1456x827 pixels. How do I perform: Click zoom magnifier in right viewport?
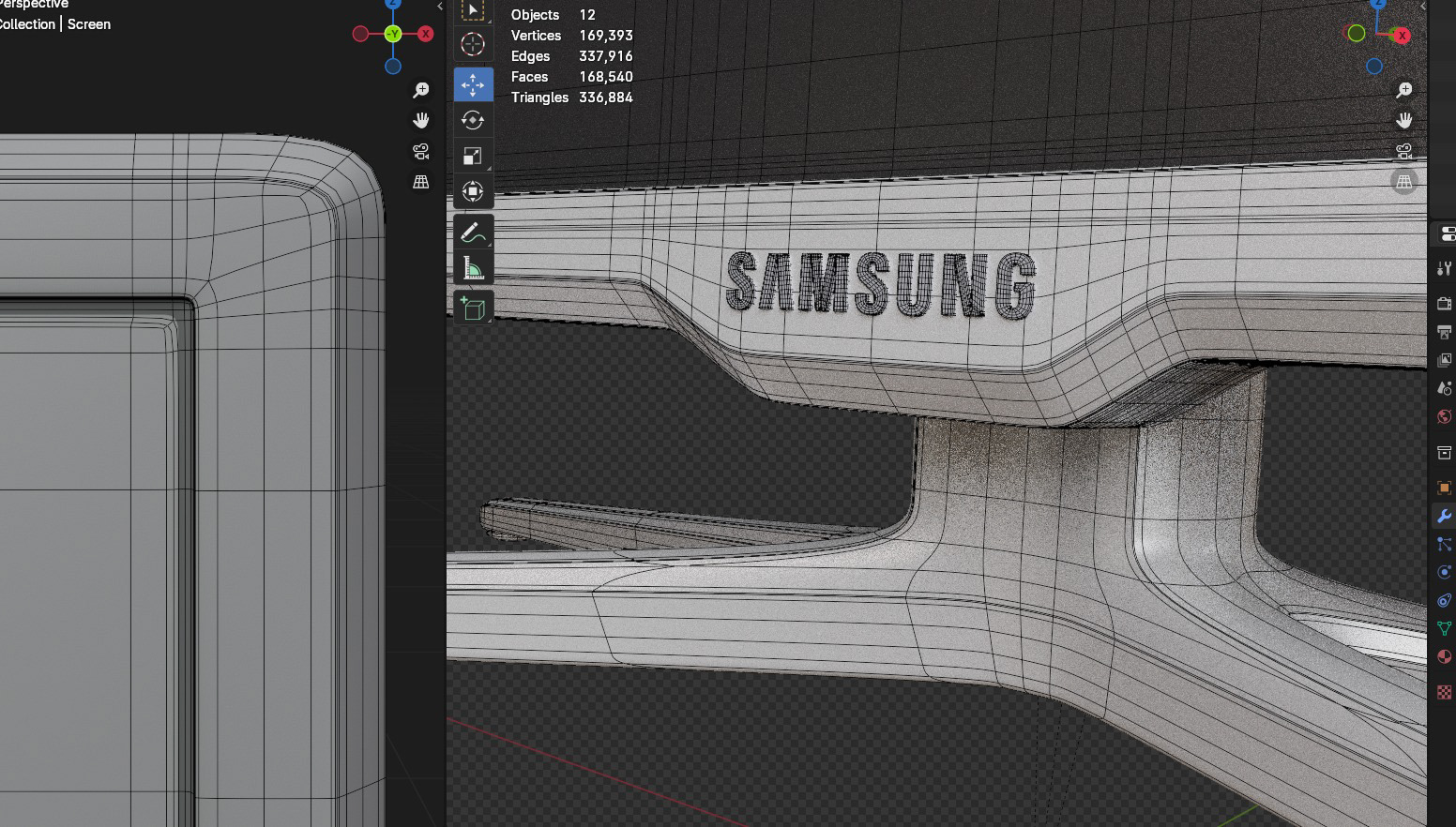click(1404, 90)
